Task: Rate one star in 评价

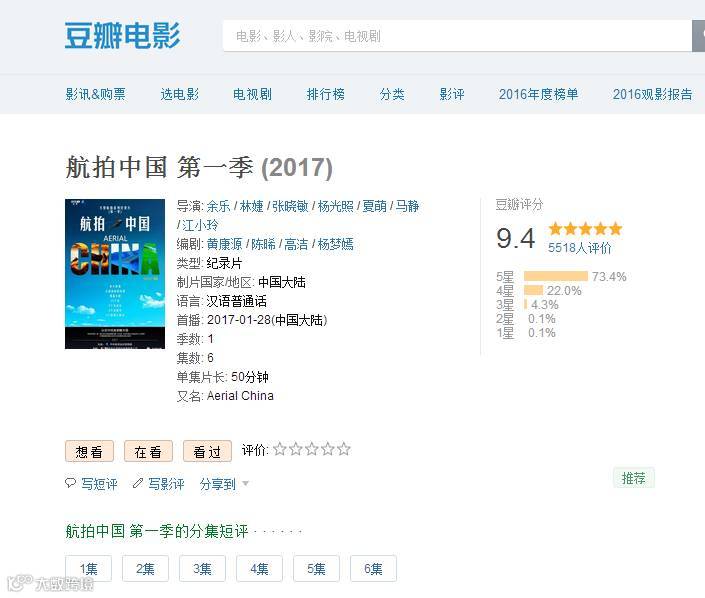Action: click(280, 449)
